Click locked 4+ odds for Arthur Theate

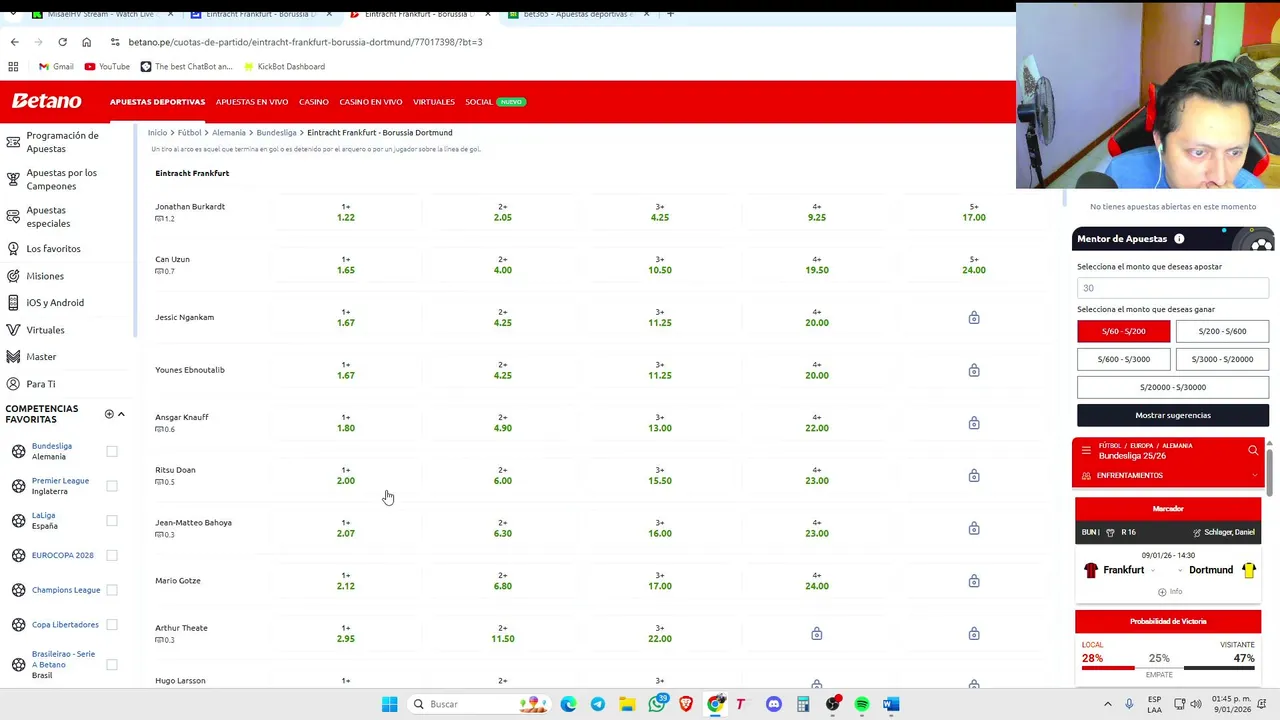tap(817, 634)
